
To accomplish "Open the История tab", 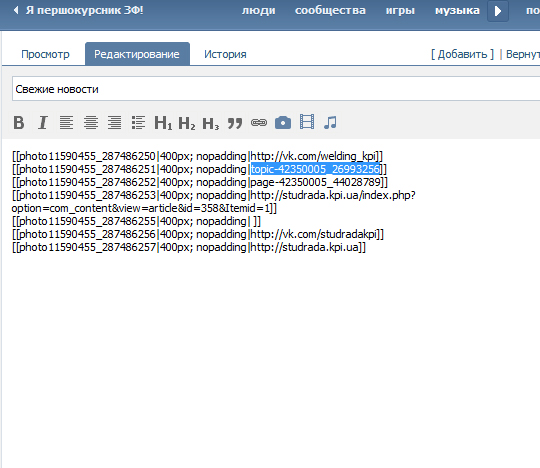I will 225,54.
